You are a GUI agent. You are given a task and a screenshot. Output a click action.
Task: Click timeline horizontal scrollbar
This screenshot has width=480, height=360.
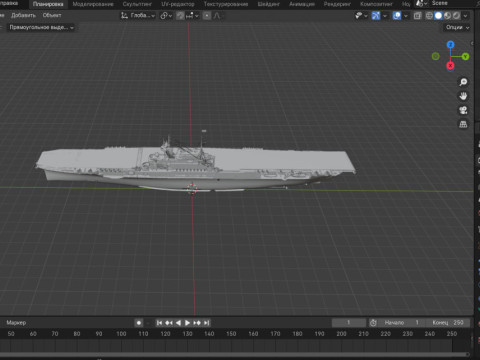point(233,354)
